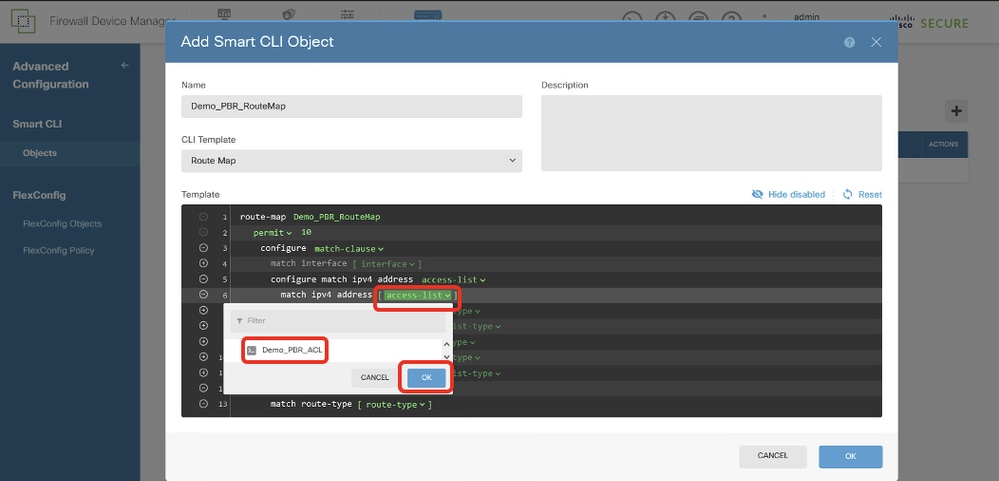Open Smart CLI section in sidebar
Screen dimensions: 999x481
click(x=37, y=124)
